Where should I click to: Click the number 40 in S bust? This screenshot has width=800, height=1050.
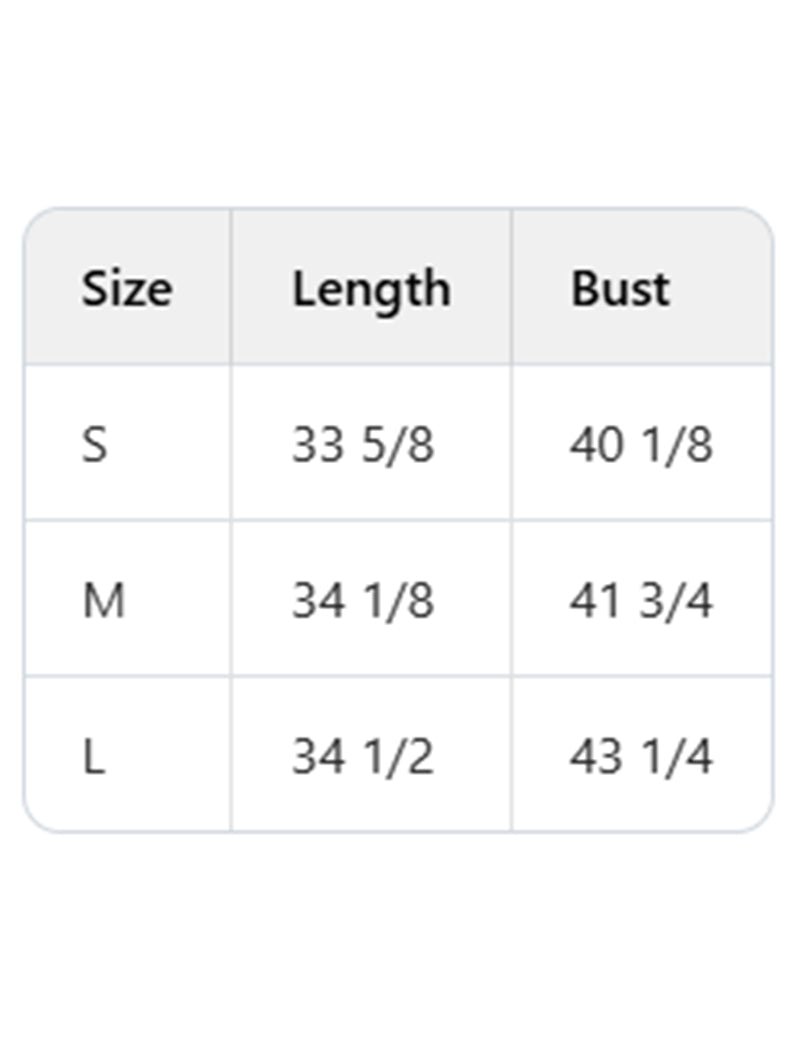tap(597, 445)
